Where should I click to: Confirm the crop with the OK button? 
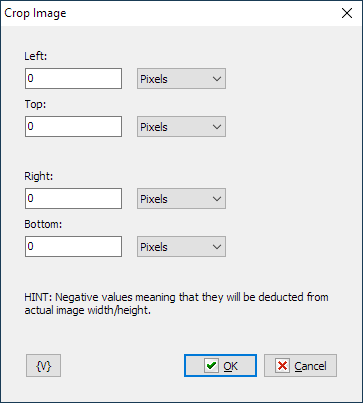(x=220, y=366)
